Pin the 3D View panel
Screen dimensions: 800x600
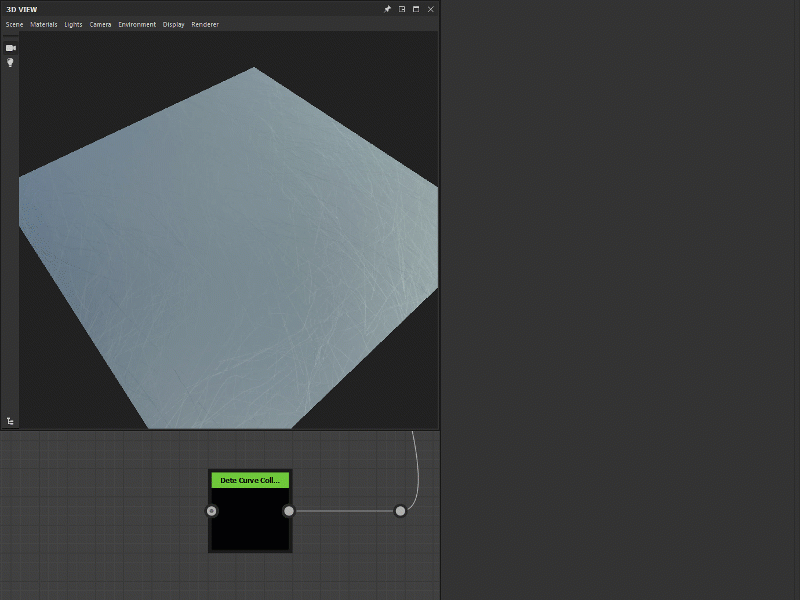click(x=387, y=8)
